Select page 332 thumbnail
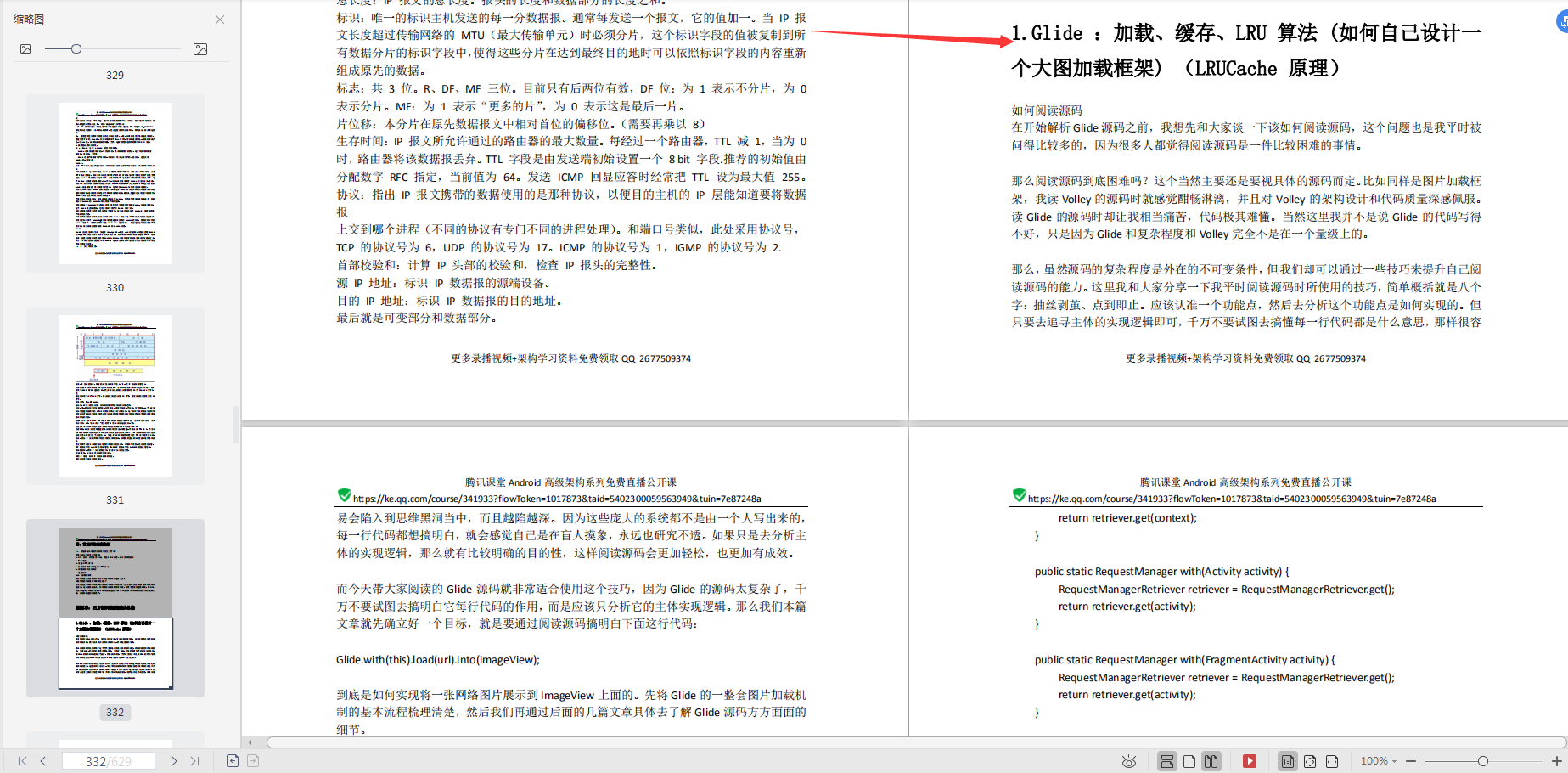Viewport: 1568px width, 773px height. point(115,608)
